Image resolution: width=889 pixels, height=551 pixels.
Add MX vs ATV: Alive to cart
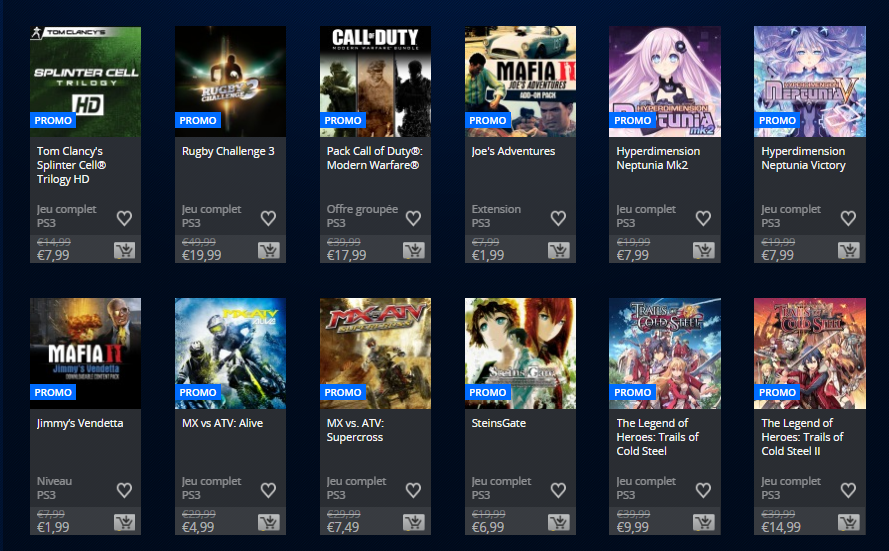(269, 522)
